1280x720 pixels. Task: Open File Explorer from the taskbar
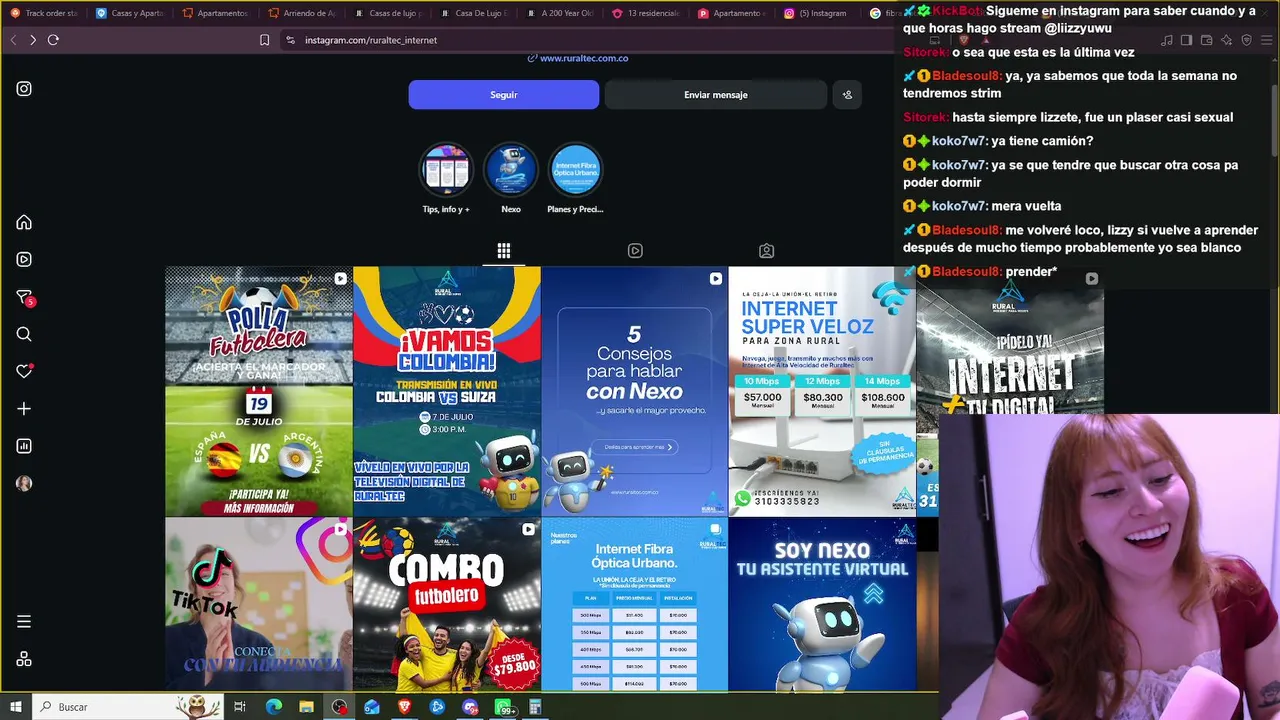tap(306, 707)
